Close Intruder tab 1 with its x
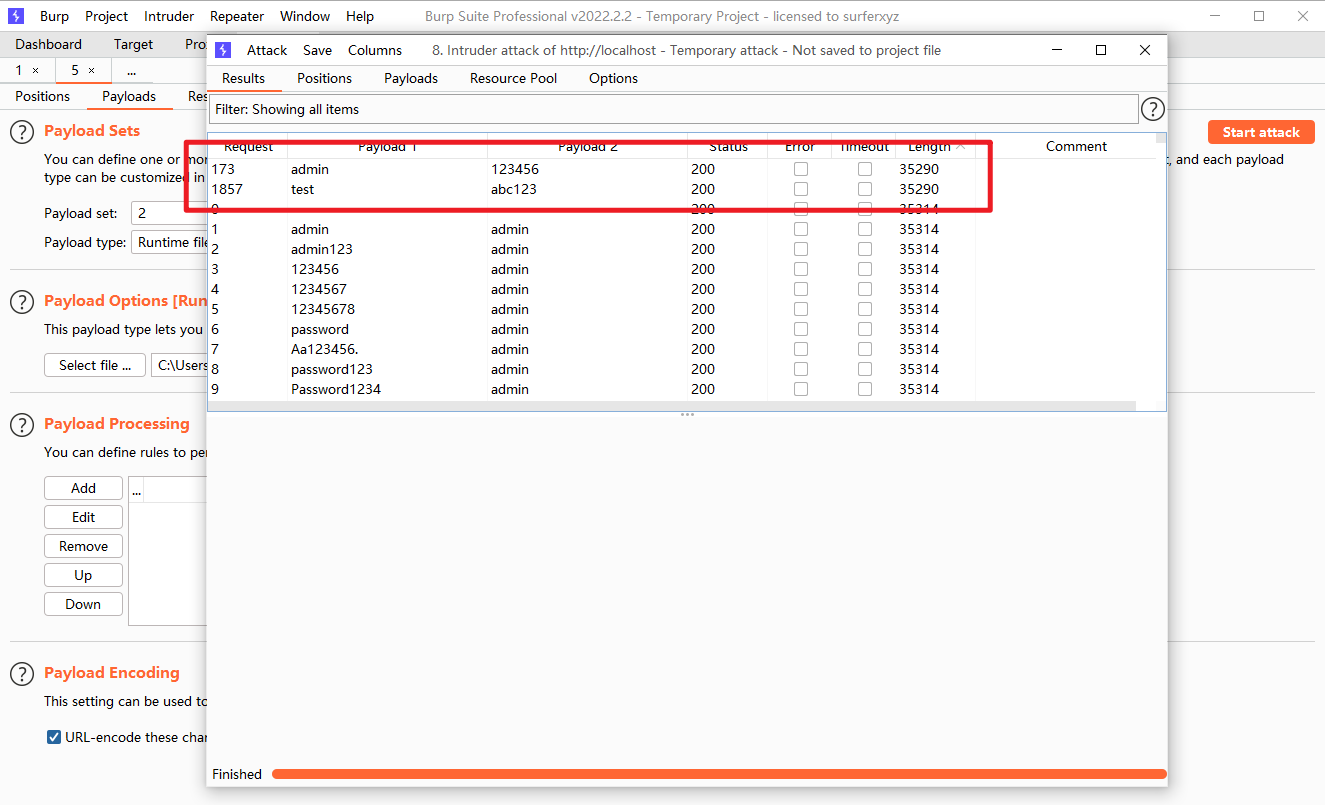The image size is (1325, 805). point(36,71)
